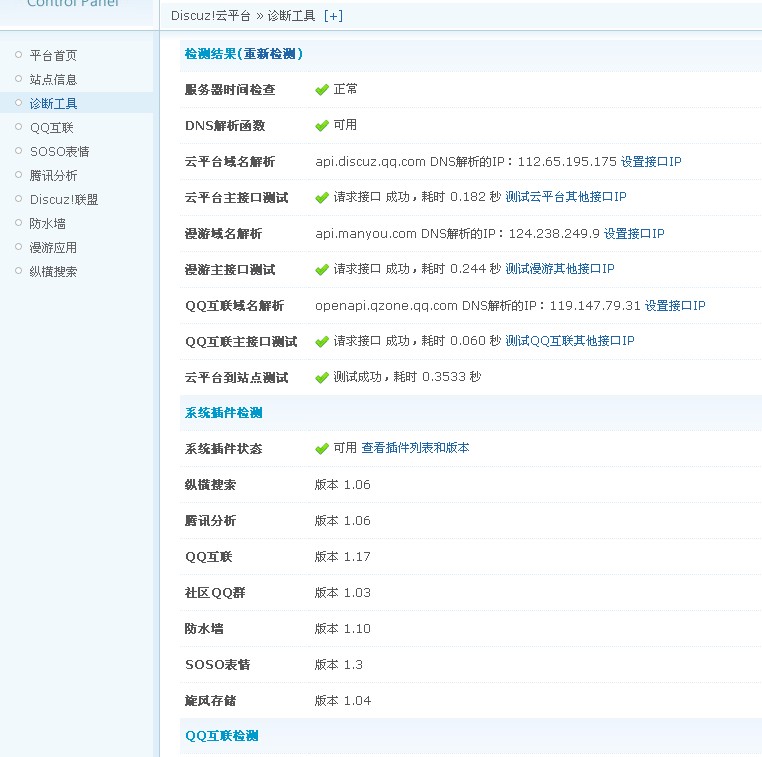The height and width of the screenshot is (757, 762).
Task: Click the 测试成功，耗时 0.3533 秒 text
Action: 407,377
